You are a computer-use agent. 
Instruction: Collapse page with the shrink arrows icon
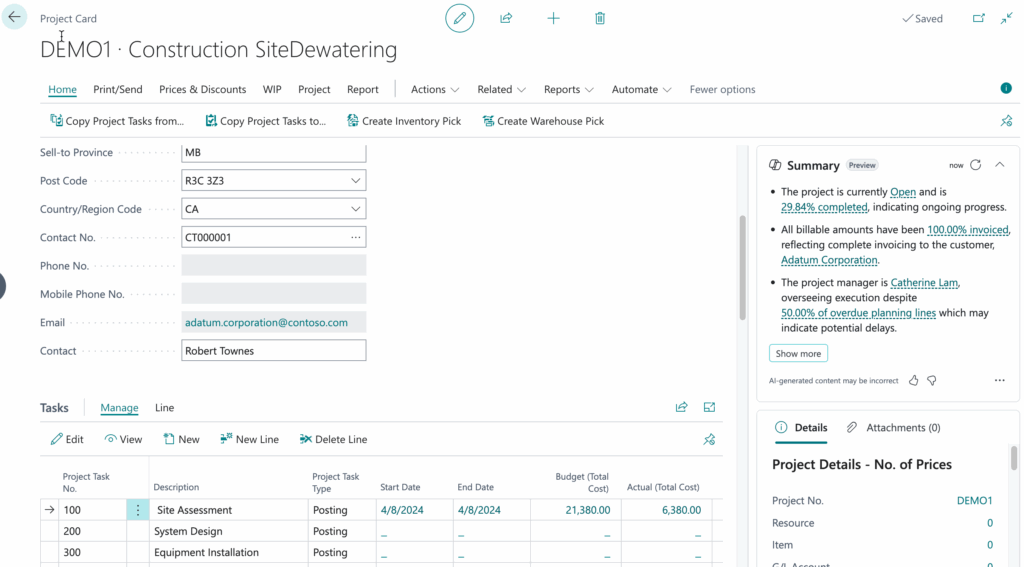tap(1006, 18)
